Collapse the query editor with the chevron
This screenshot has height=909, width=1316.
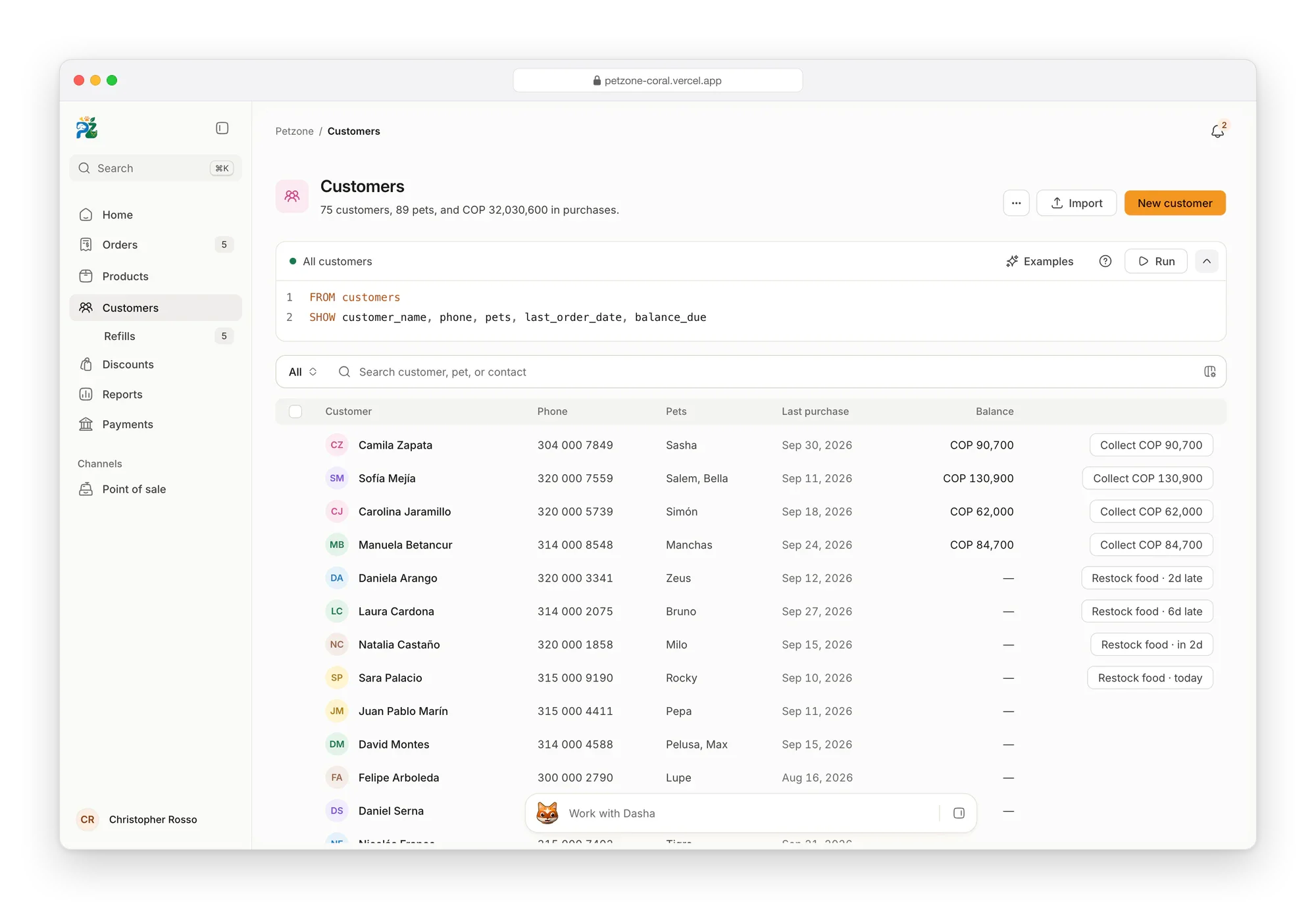[x=1207, y=261]
